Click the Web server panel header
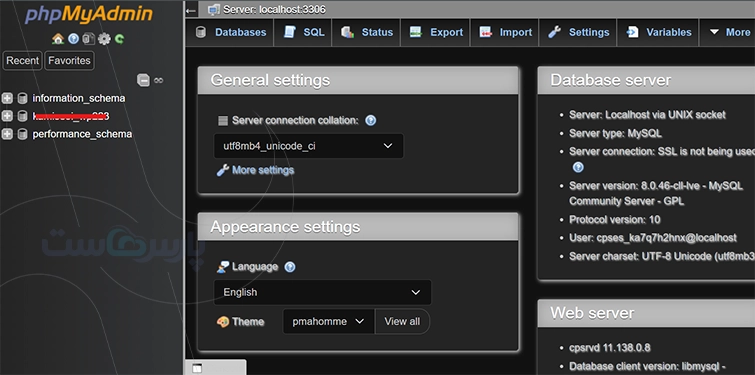This screenshot has height=375, width=755. pos(646,313)
